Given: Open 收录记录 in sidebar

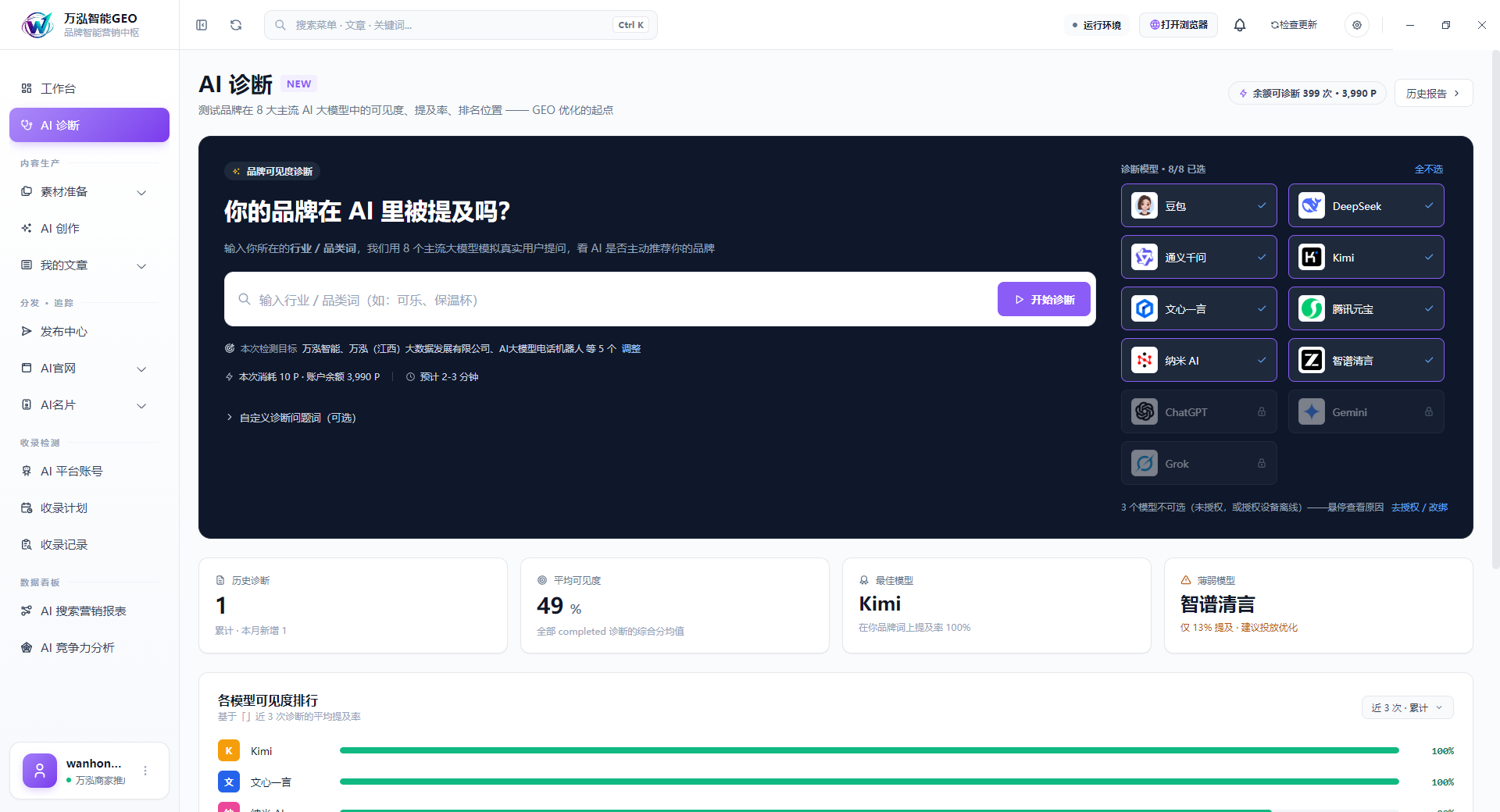Looking at the screenshot, I should [89, 544].
